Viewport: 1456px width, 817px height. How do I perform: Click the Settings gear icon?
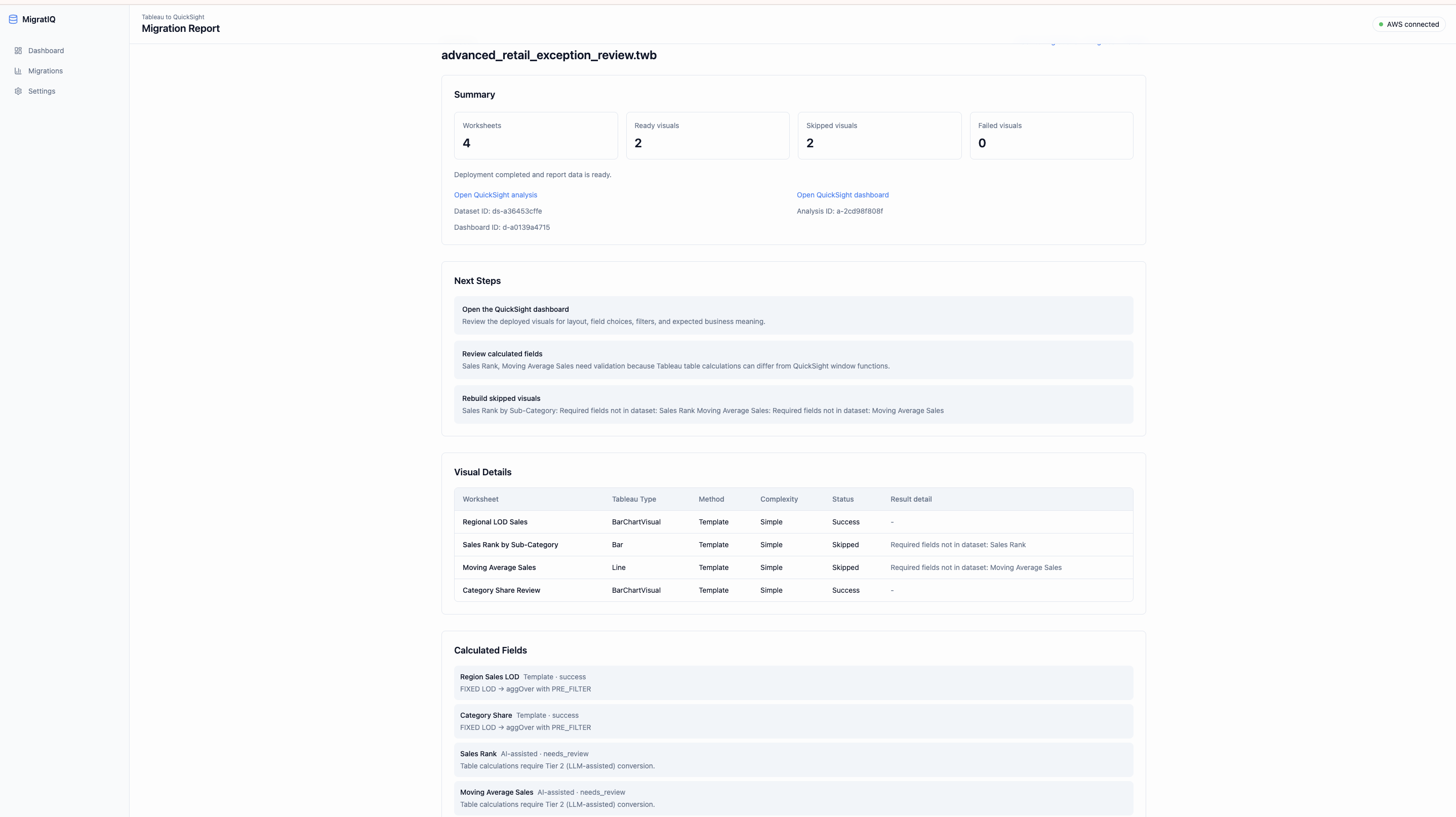[18, 92]
